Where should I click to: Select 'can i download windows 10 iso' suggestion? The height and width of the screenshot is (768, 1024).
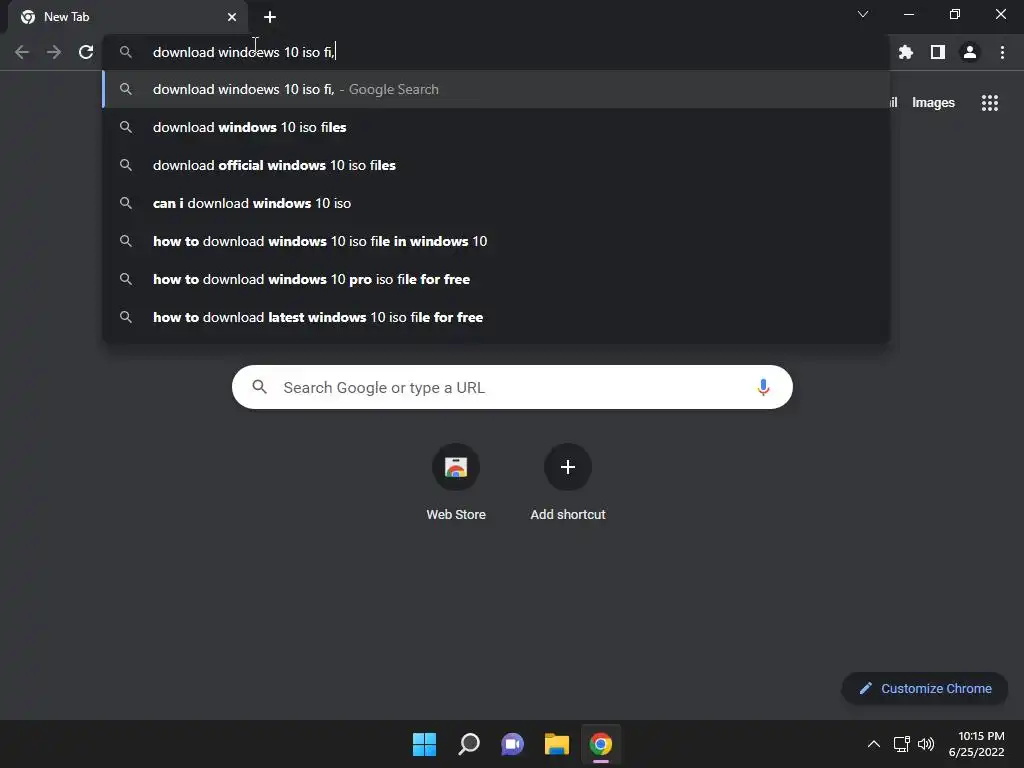[496, 203]
